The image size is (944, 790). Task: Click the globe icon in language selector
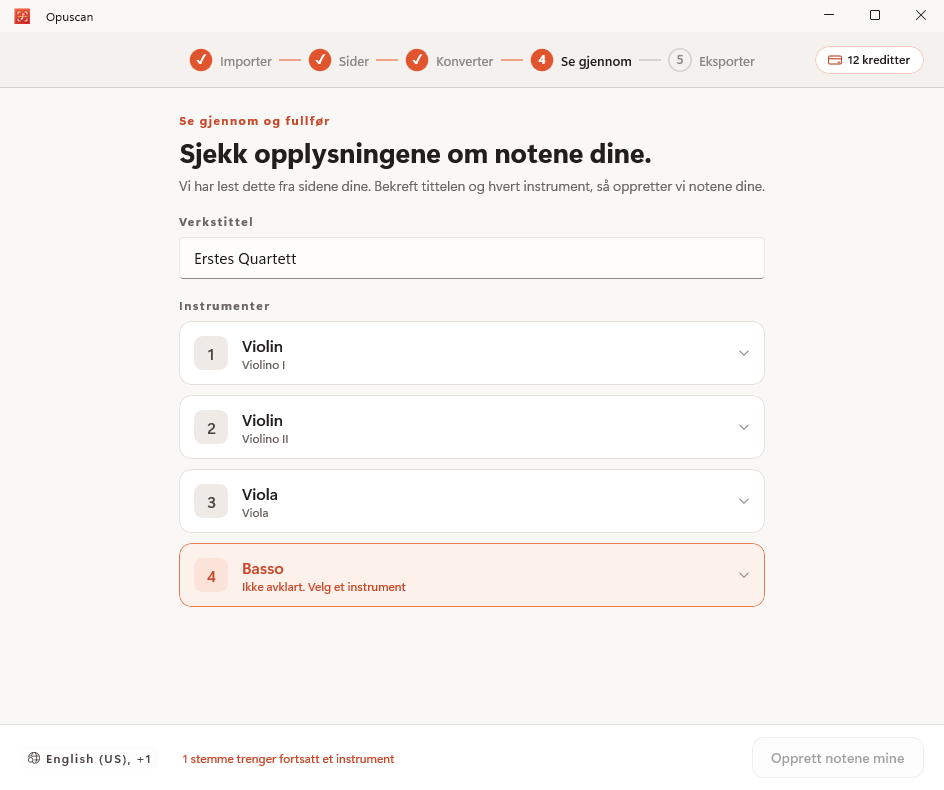coord(34,758)
